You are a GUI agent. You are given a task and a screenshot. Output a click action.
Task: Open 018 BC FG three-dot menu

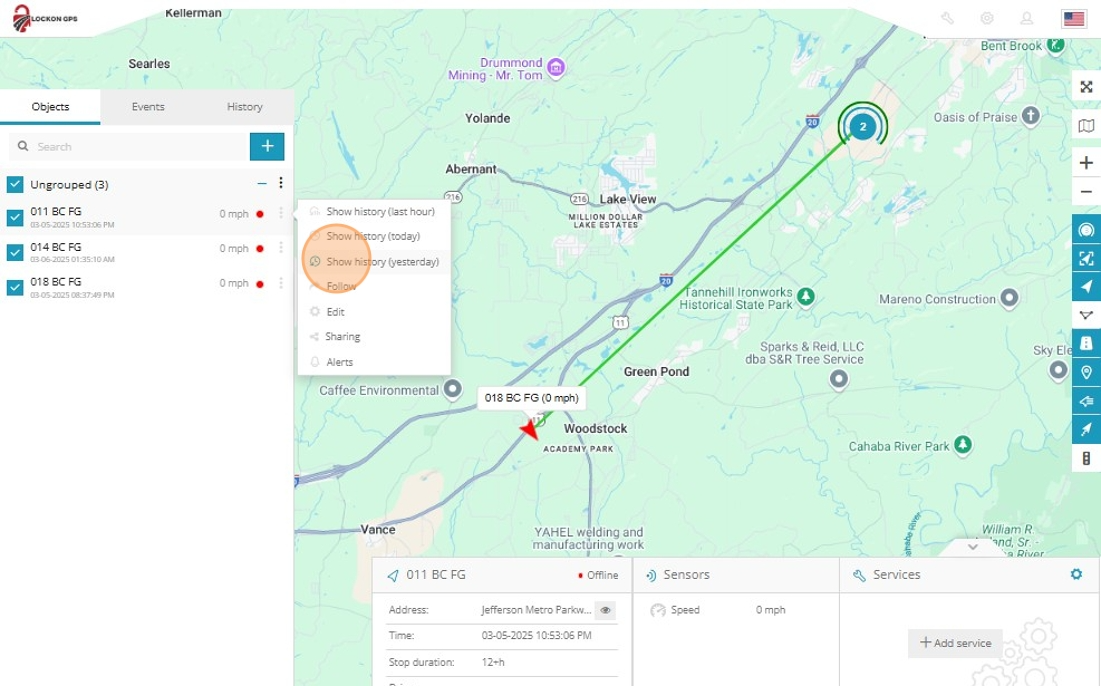tap(281, 282)
